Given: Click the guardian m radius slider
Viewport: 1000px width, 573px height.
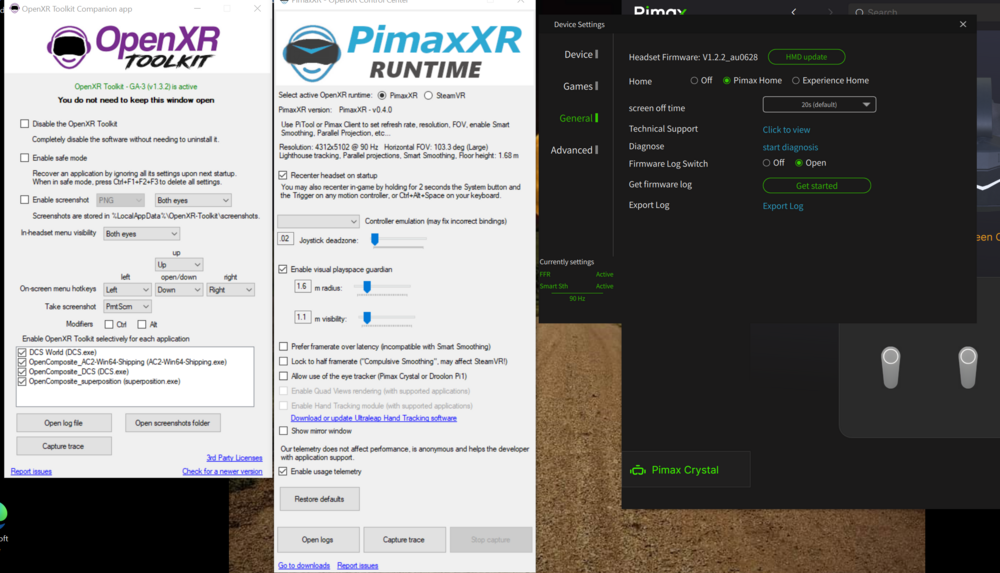Looking at the screenshot, I should [367, 287].
